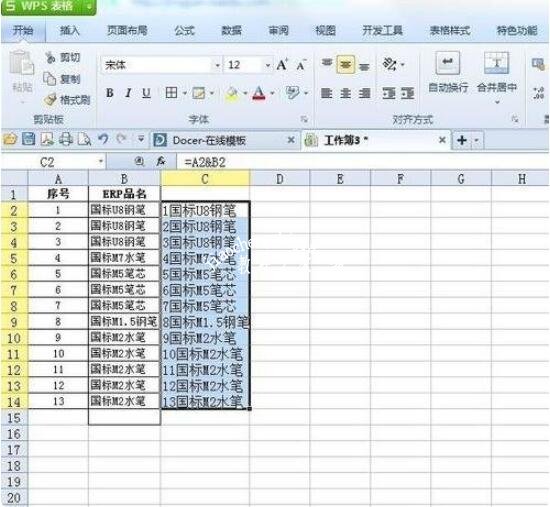
Task: Expand Merge and Center dropdown arrow
Action: coord(497,102)
